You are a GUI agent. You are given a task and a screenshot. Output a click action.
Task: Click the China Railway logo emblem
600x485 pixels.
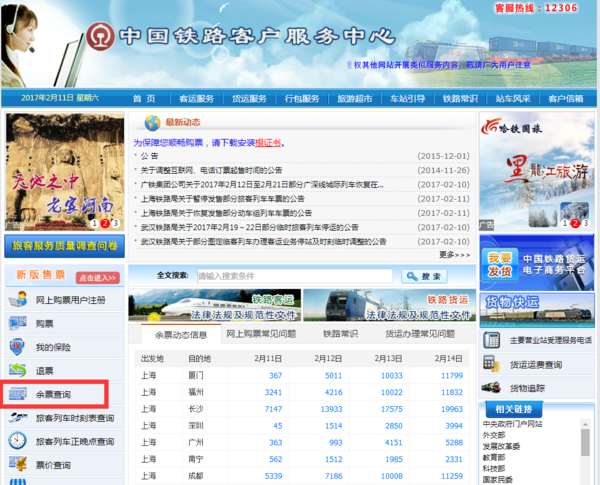pyautogui.click(x=100, y=36)
